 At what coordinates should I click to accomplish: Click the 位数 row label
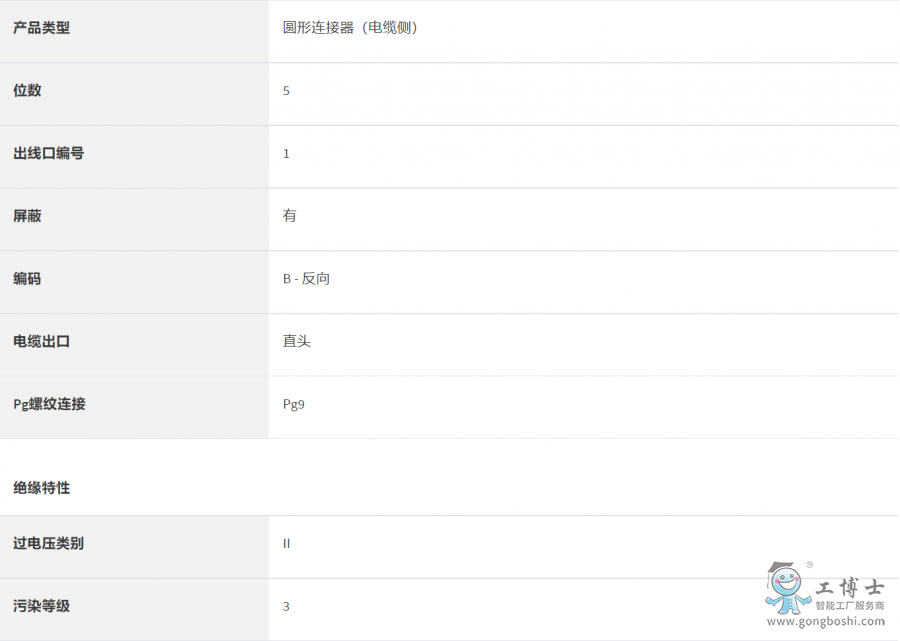[x=27, y=91]
